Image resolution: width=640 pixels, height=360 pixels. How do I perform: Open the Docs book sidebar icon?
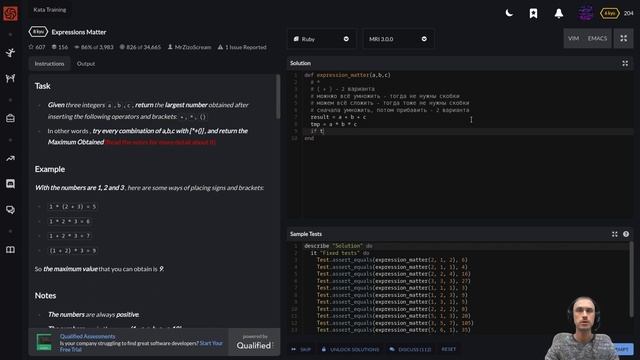click(x=10, y=249)
